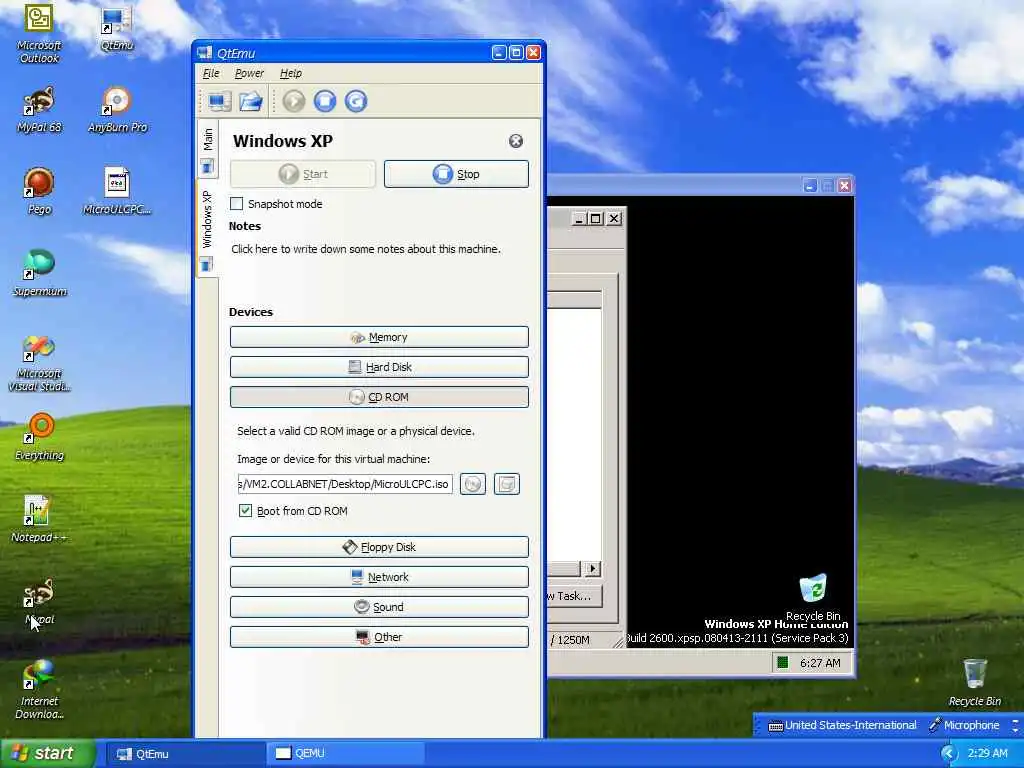This screenshot has height=768, width=1024.
Task: Open the Windows Start menu
Action: pos(47,754)
